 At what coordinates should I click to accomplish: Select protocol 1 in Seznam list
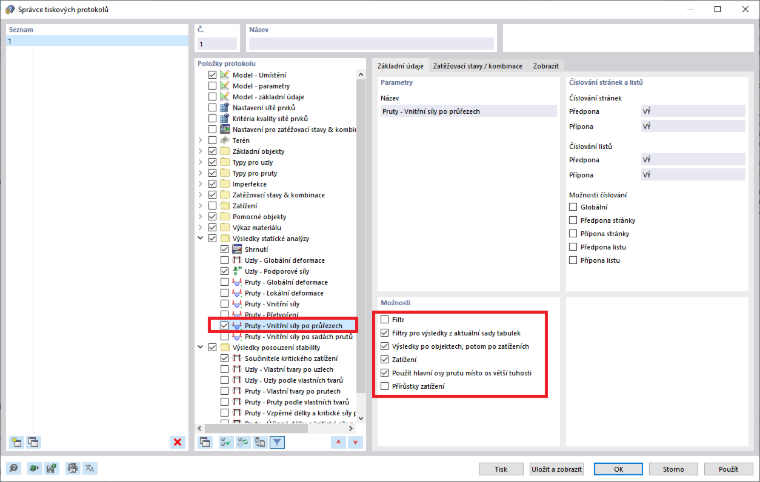(97, 41)
